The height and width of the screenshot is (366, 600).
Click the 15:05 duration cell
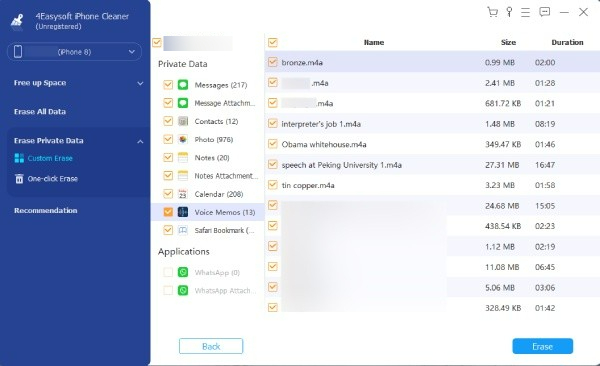coord(545,206)
